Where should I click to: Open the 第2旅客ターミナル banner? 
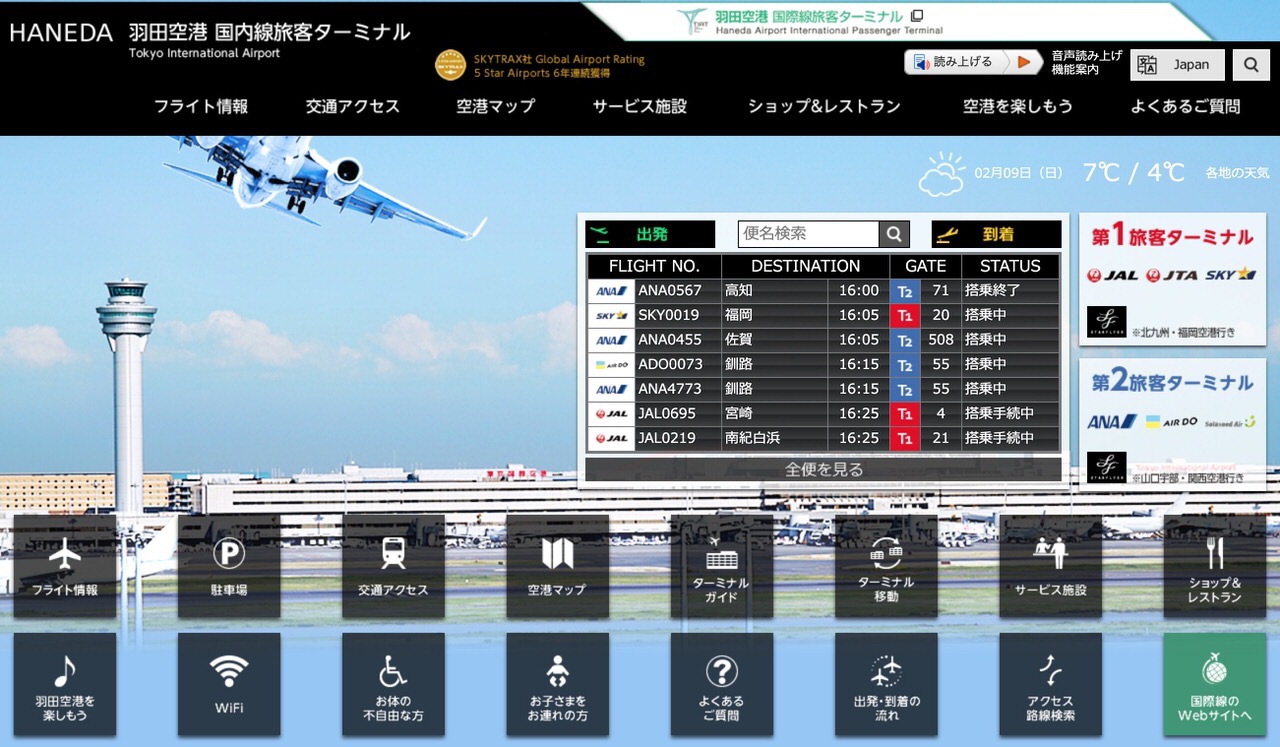pos(1172,424)
